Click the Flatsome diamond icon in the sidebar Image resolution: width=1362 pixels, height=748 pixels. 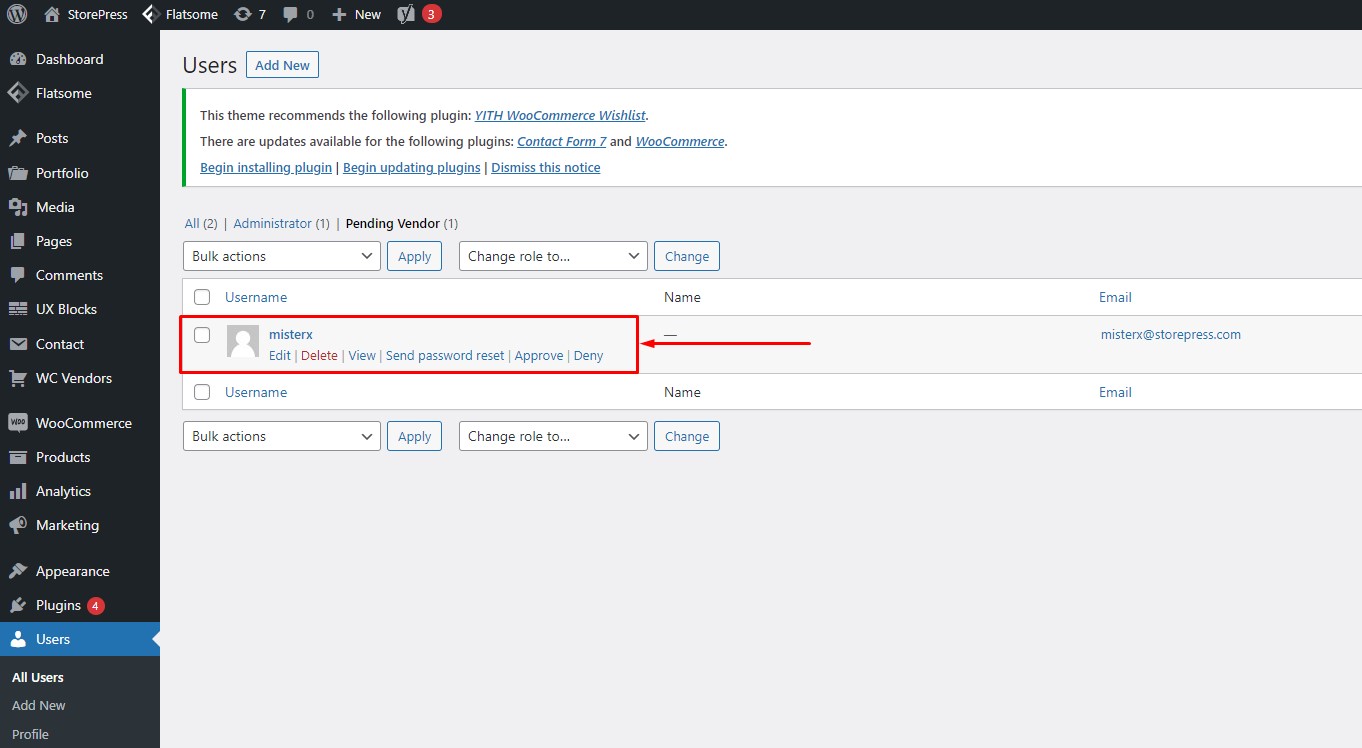tap(18, 93)
